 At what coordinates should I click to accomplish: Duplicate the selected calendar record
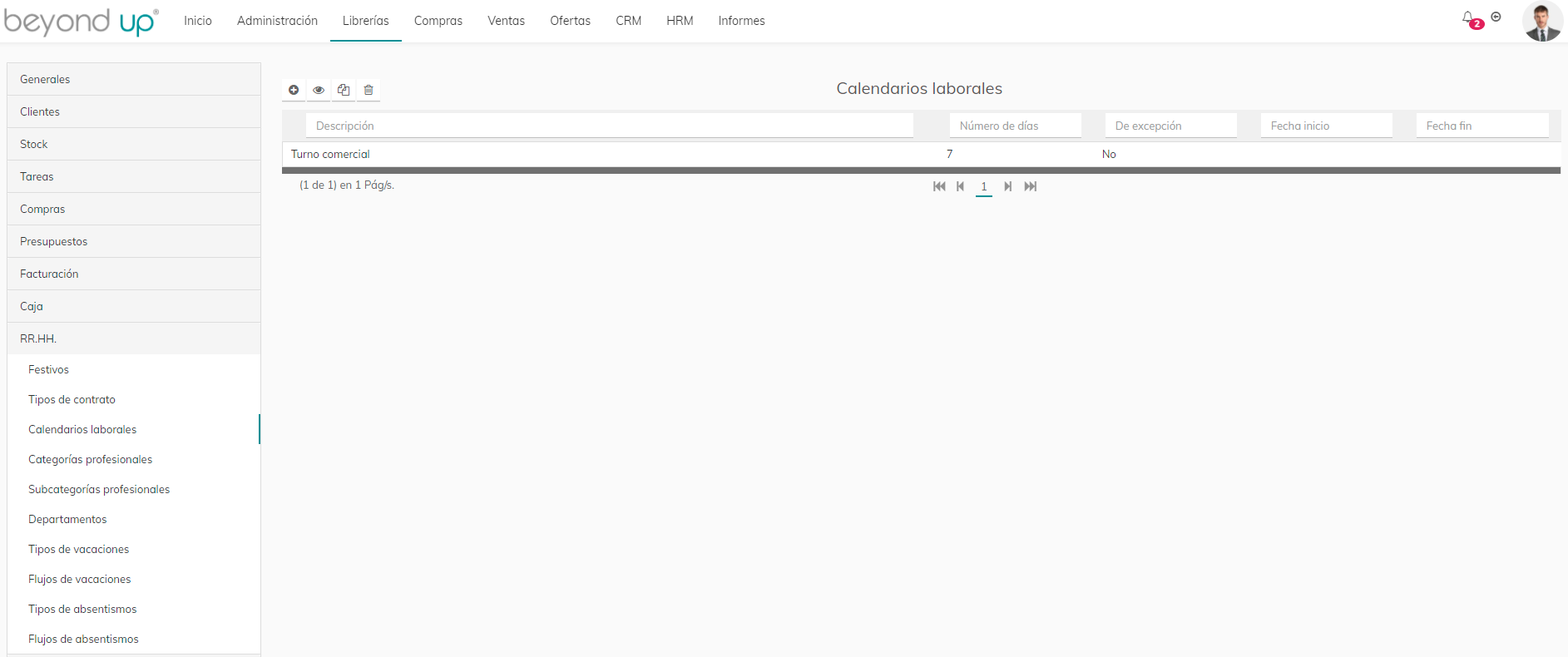(344, 90)
